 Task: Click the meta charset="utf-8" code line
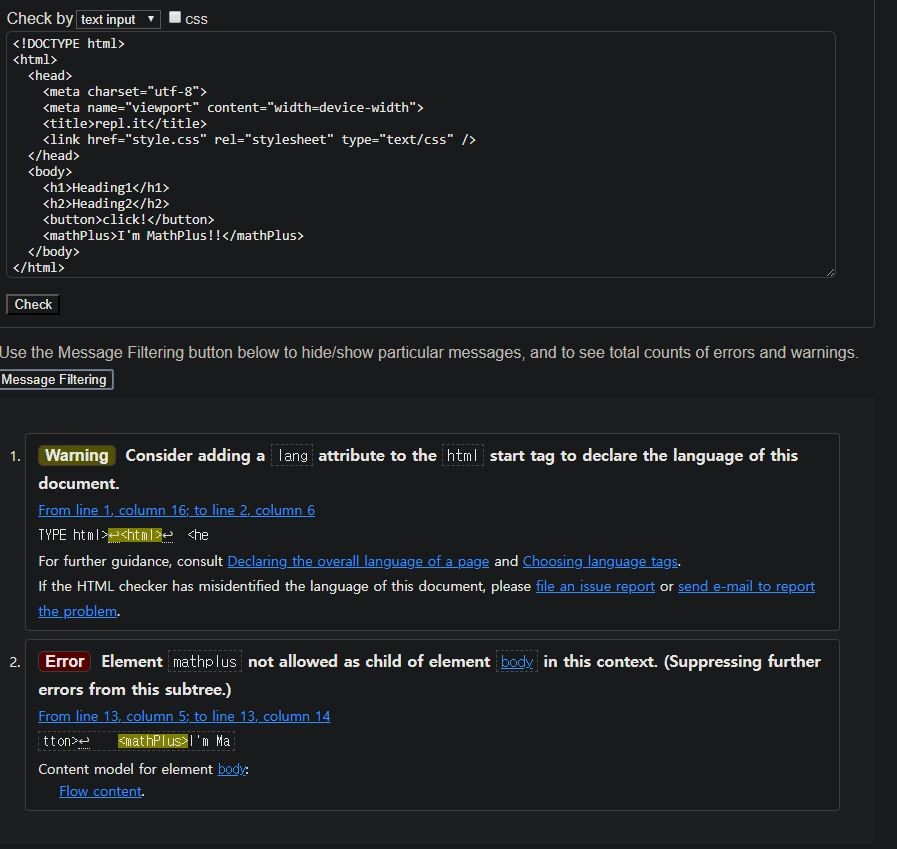tap(125, 92)
